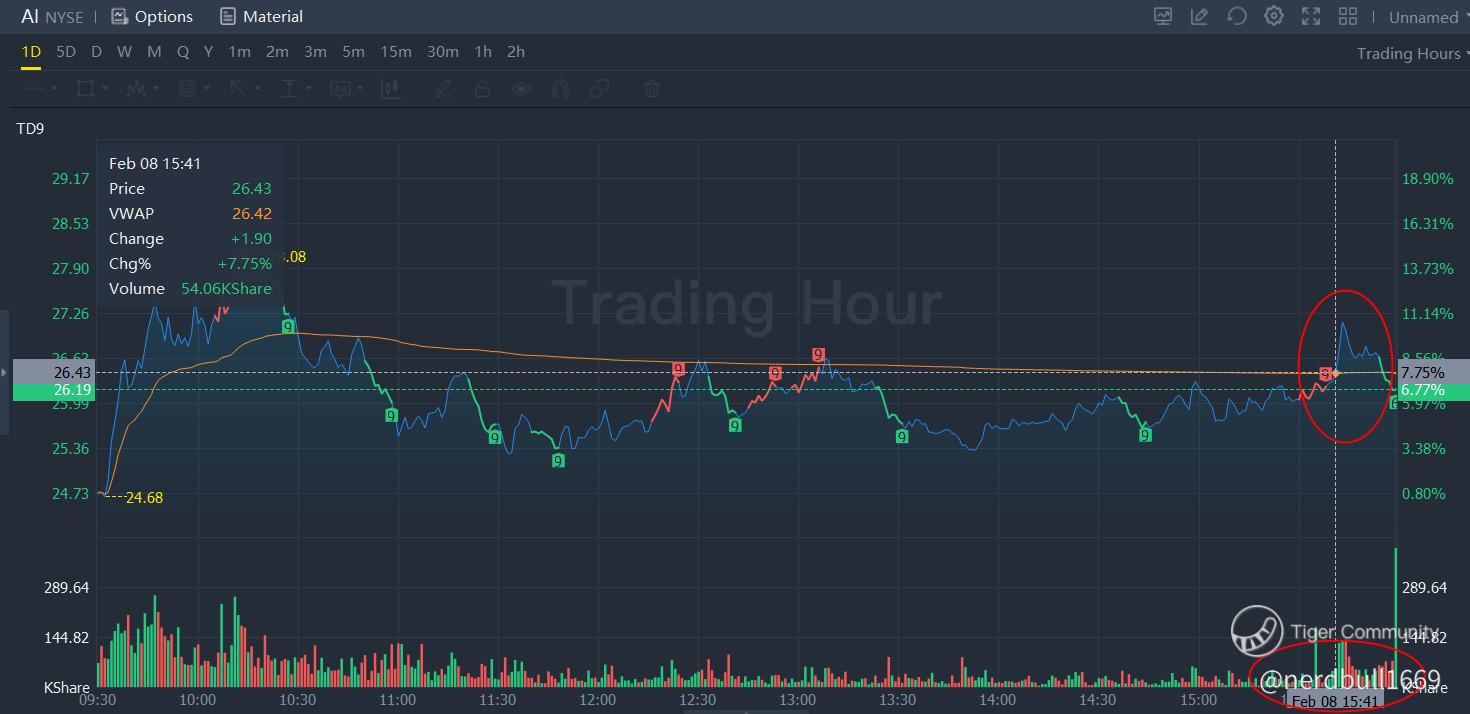The height and width of the screenshot is (714, 1470).
Task: Expand the arrow tool dropdown arrow
Action: click(258, 89)
